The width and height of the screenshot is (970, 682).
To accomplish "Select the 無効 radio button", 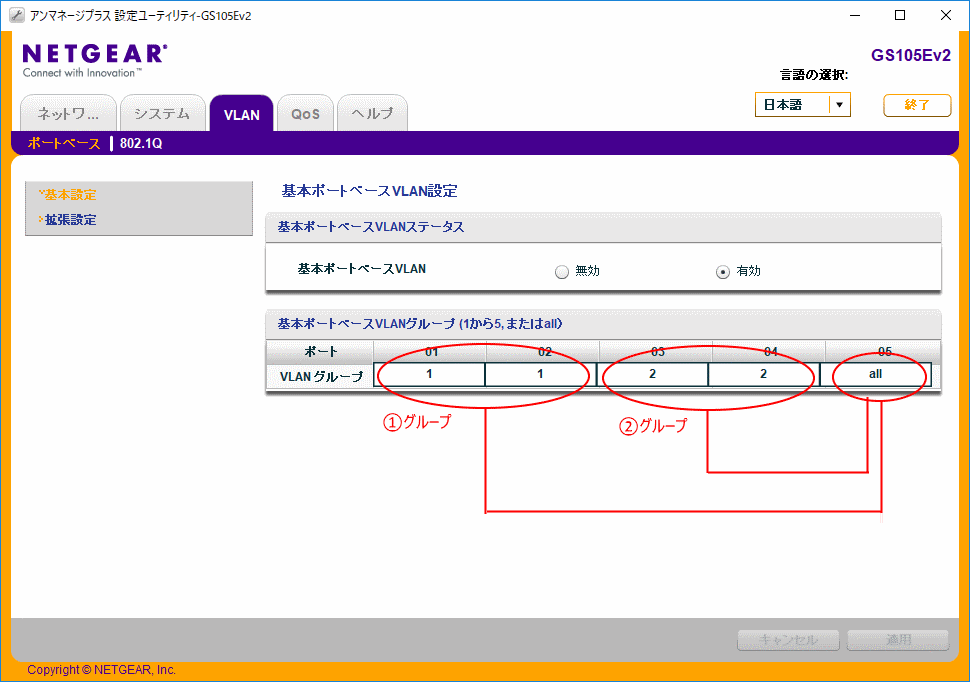I will 562,272.
